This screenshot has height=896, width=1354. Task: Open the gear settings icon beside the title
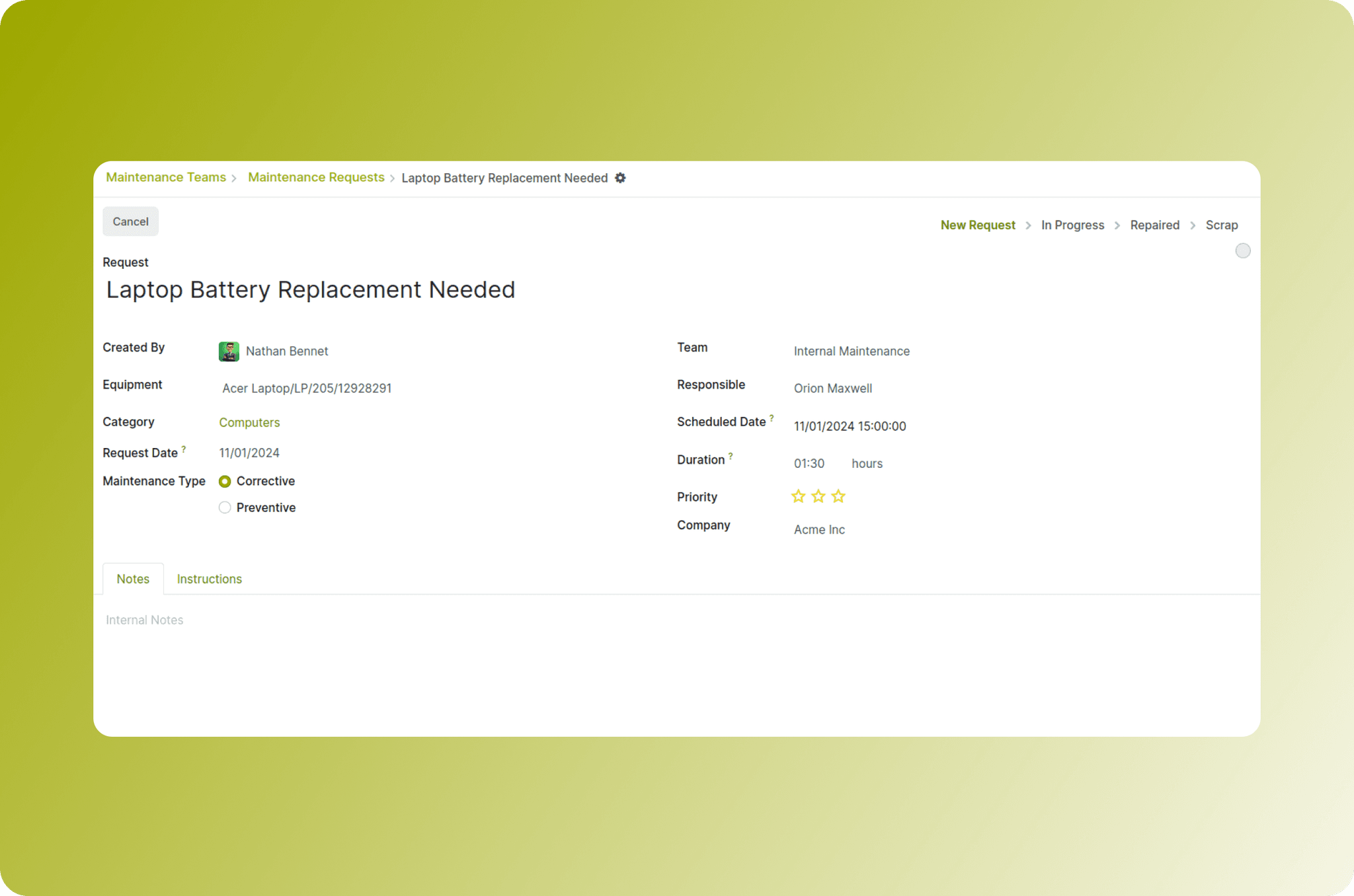pos(620,178)
